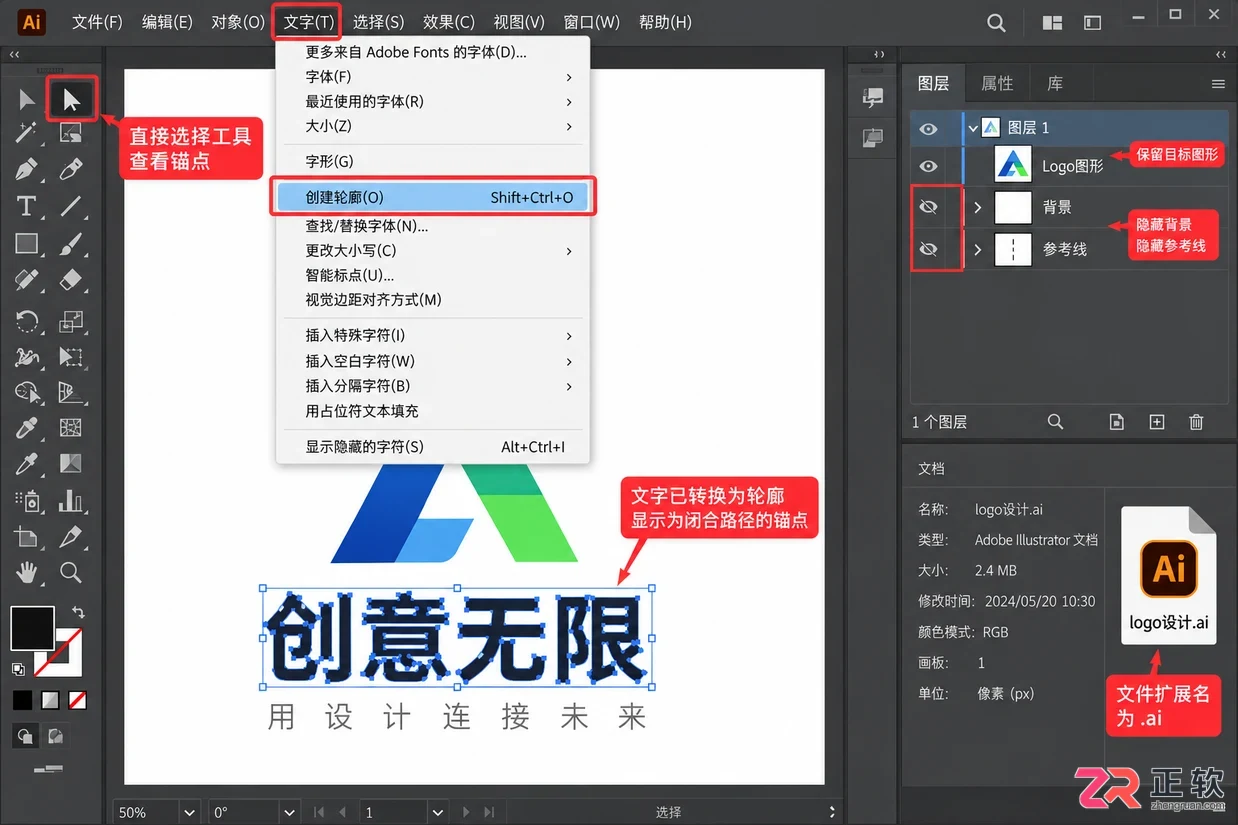The image size is (1238, 825).
Task: Expand the 参考线 layer
Action: click(x=978, y=249)
